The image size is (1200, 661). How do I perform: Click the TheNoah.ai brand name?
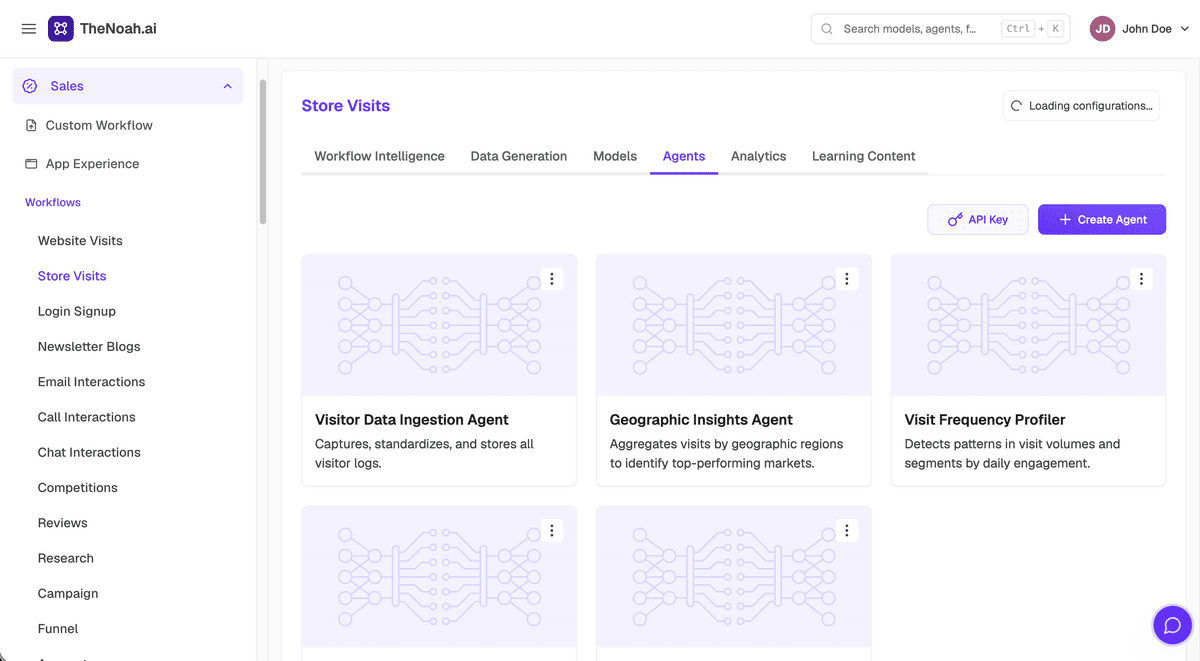118,29
